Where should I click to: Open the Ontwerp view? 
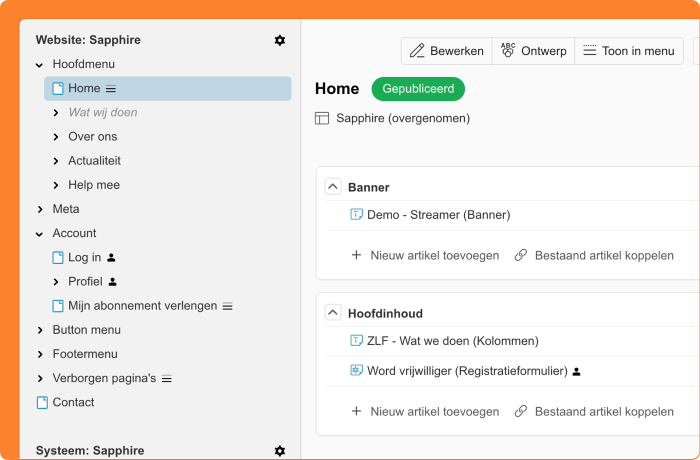533,51
